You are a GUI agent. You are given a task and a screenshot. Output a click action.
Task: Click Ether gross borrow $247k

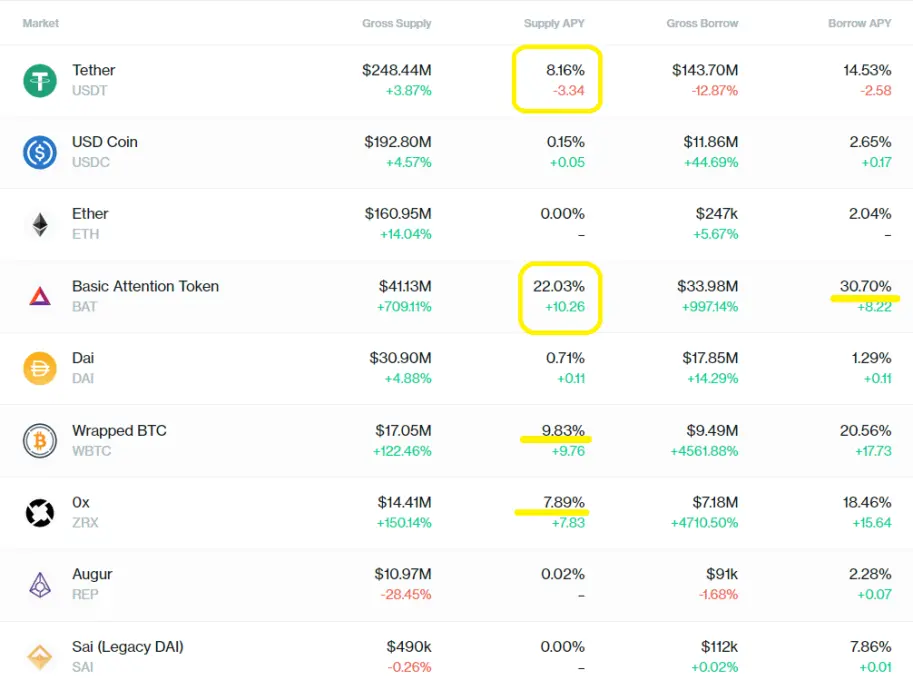point(717,214)
